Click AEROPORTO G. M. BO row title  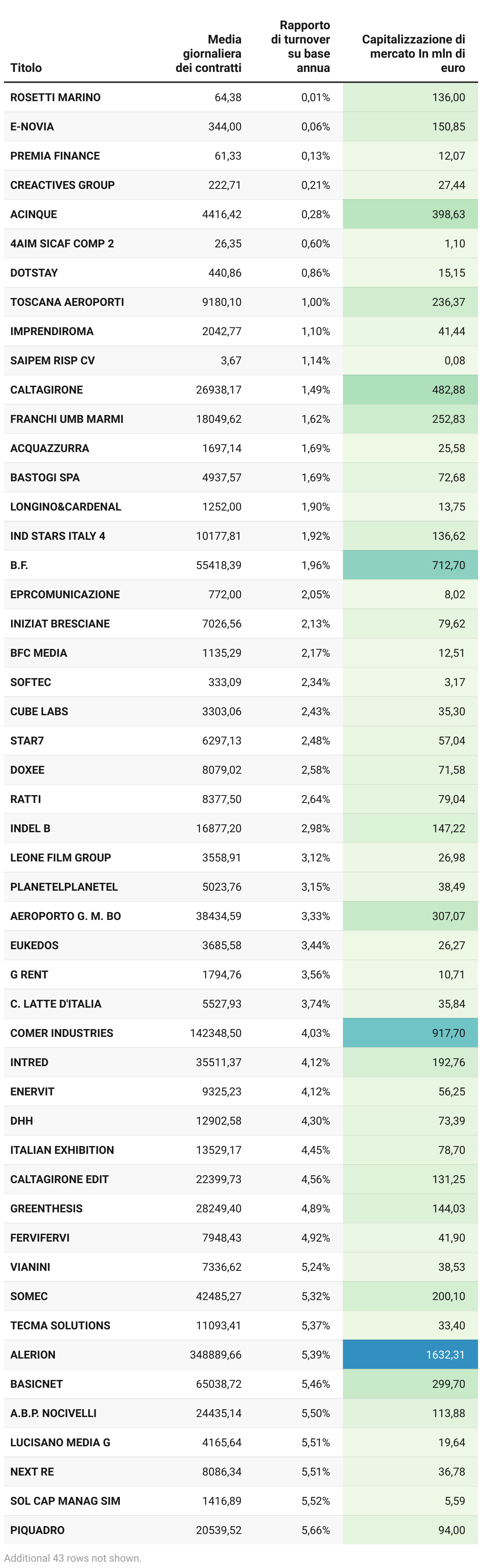point(66,916)
